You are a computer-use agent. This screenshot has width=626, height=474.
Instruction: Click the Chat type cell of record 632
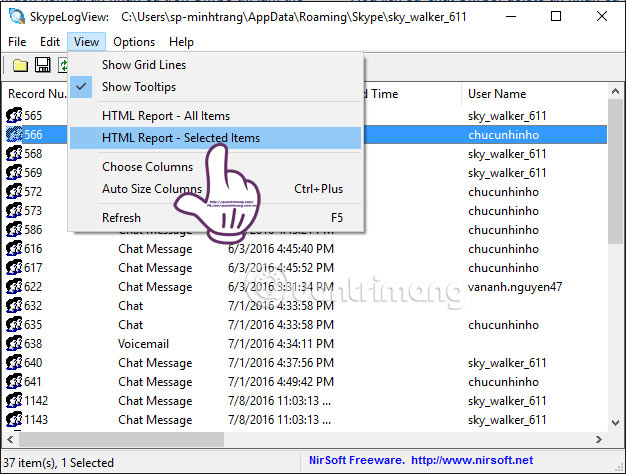(131, 306)
